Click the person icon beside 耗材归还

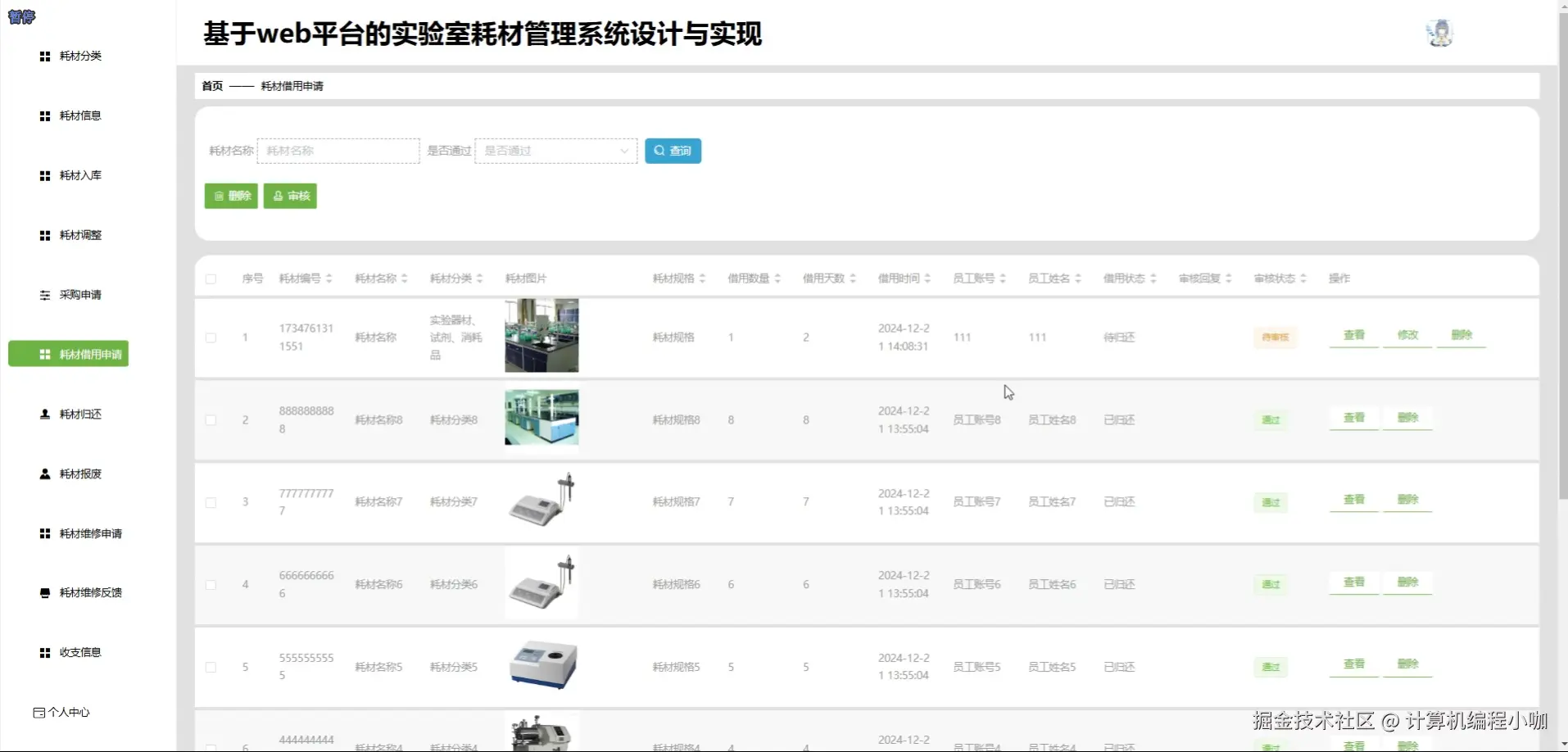point(45,415)
